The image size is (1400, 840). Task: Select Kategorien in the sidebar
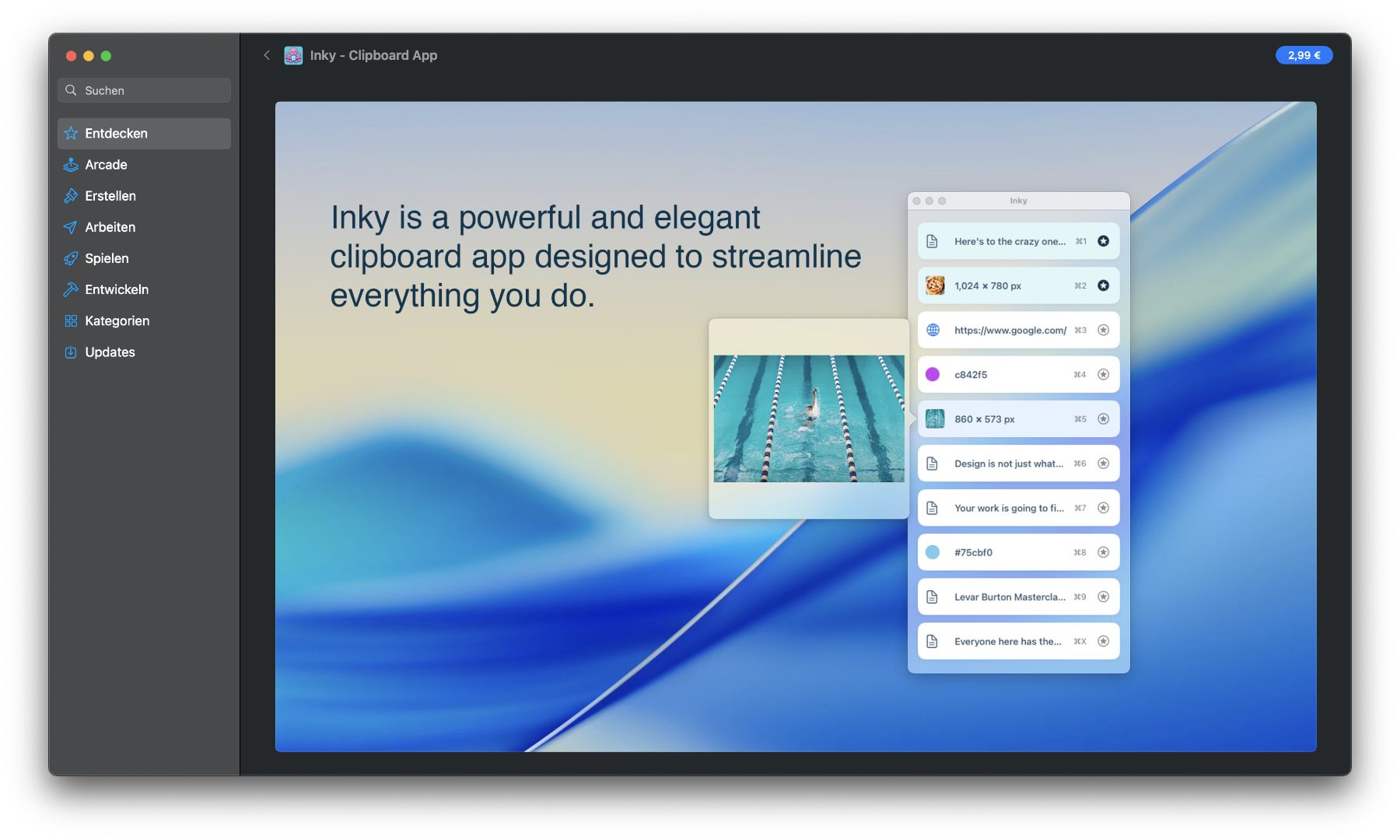pyautogui.click(x=117, y=321)
